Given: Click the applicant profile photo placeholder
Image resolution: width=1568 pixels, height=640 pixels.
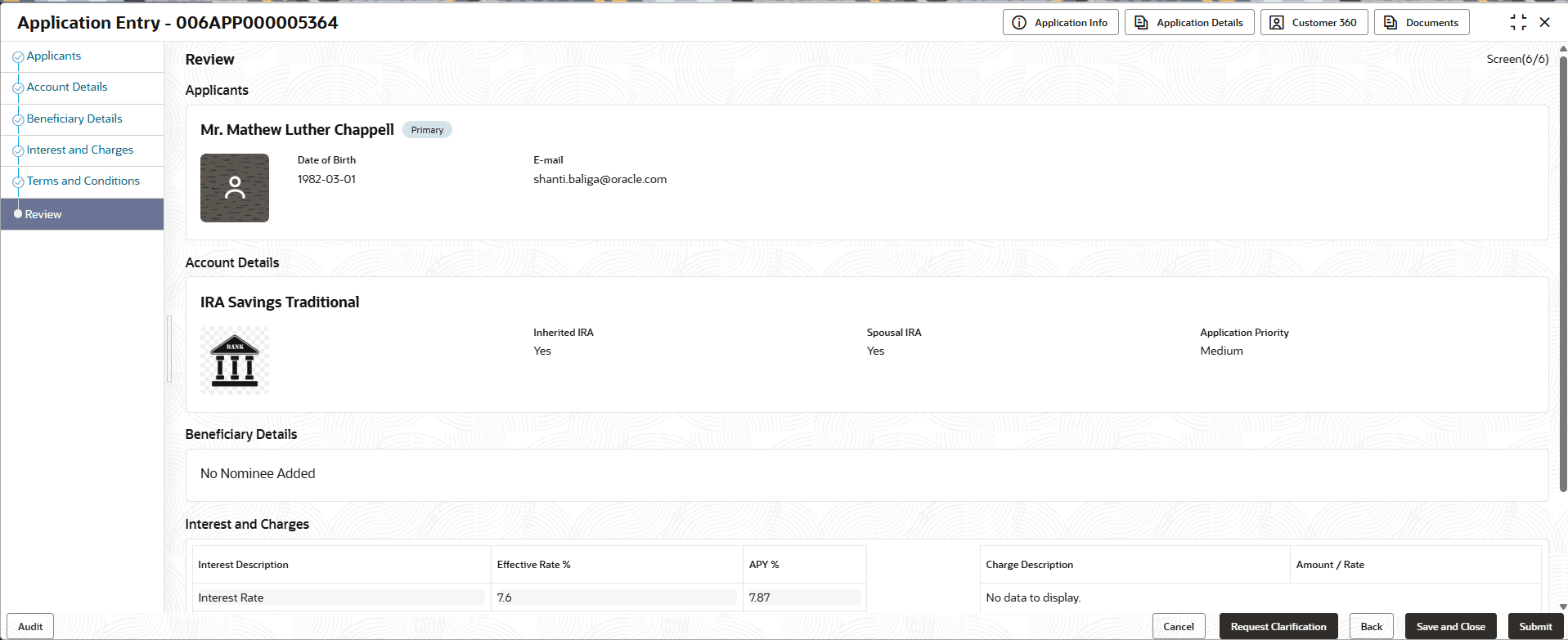Looking at the screenshot, I should (235, 188).
